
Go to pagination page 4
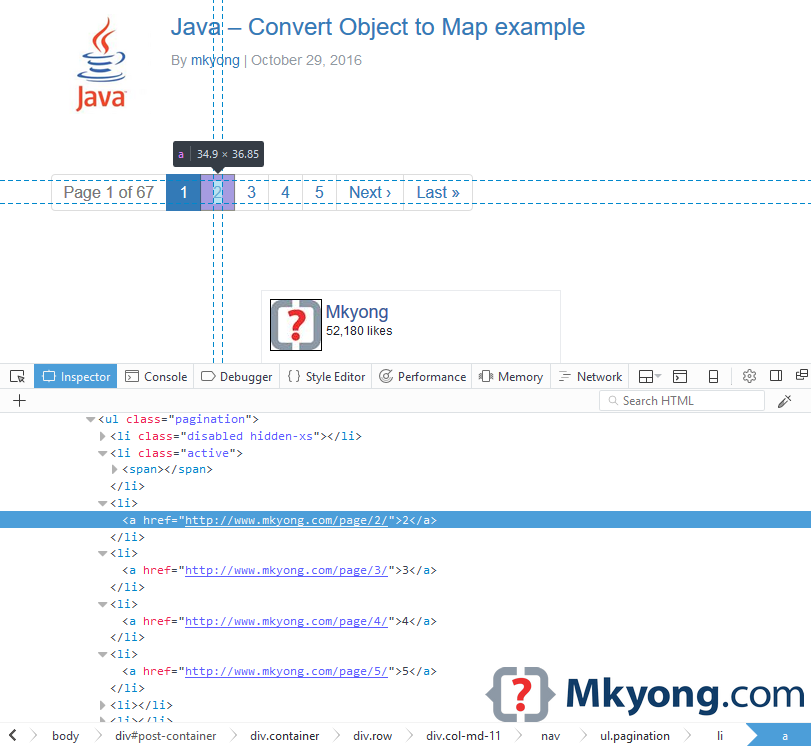(286, 192)
